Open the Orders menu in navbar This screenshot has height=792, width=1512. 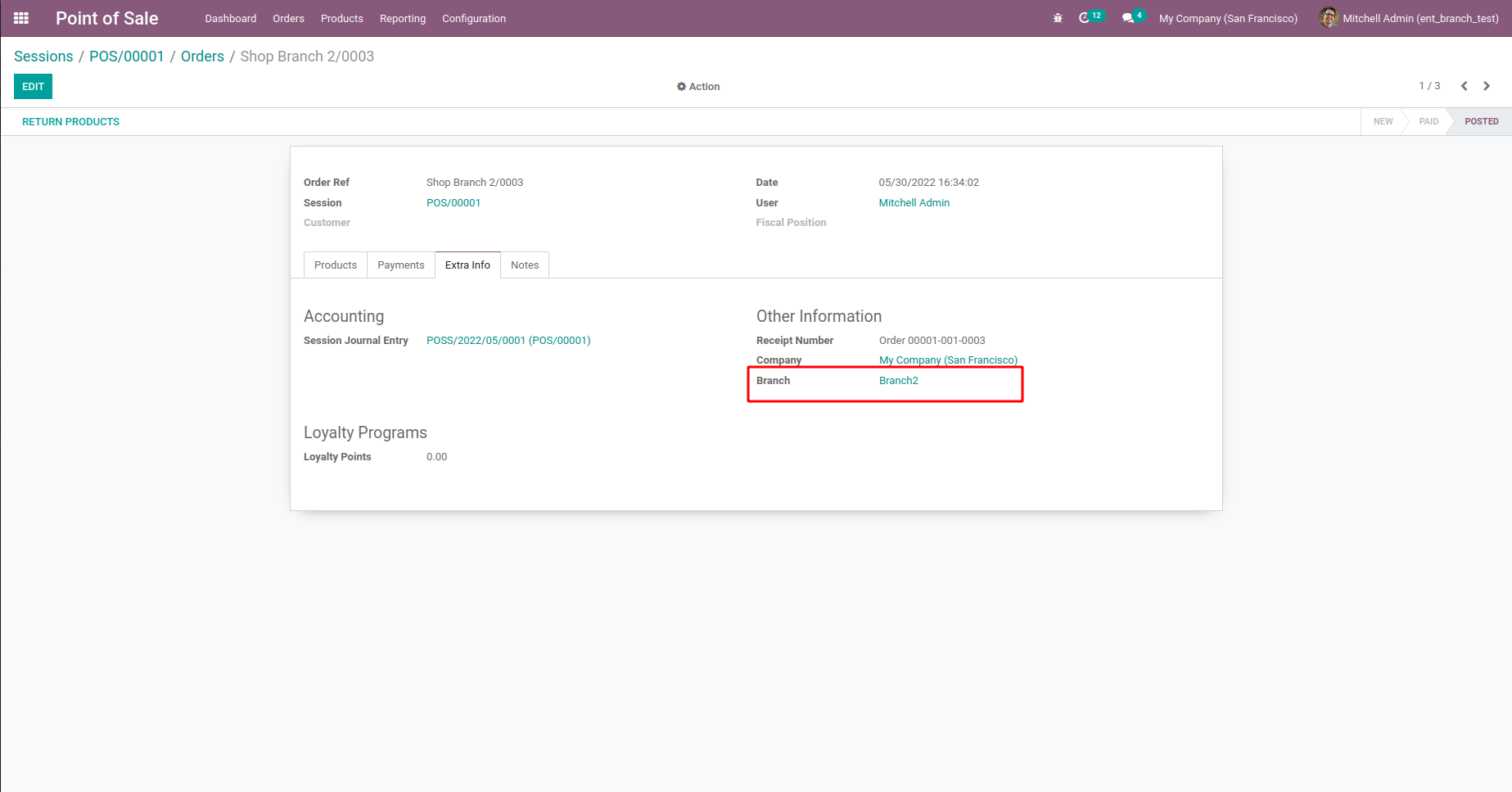[x=288, y=19]
